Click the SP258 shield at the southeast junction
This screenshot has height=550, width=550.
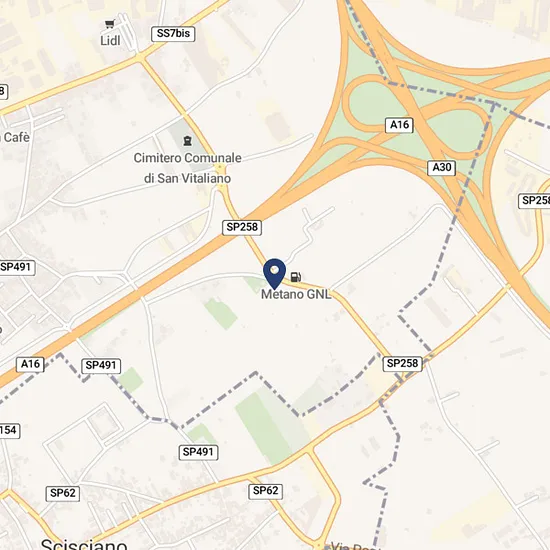(402, 363)
